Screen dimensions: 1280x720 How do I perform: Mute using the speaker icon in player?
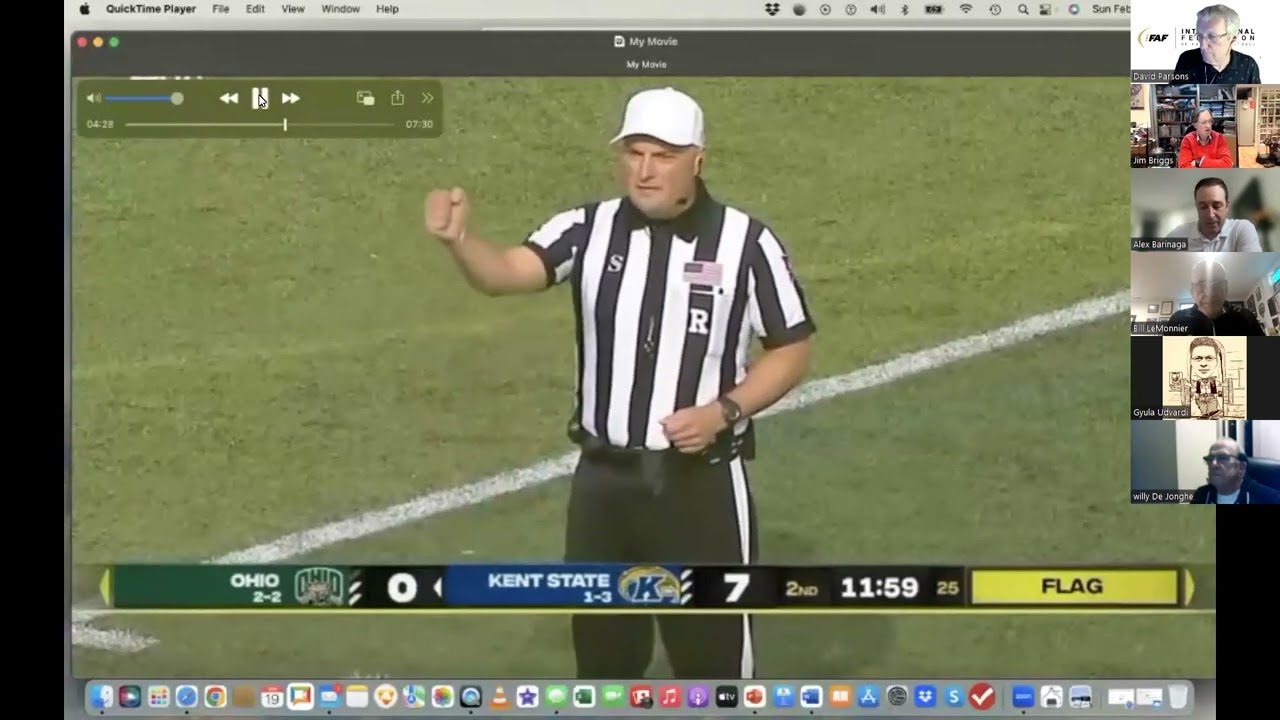pyautogui.click(x=93, y=98)
